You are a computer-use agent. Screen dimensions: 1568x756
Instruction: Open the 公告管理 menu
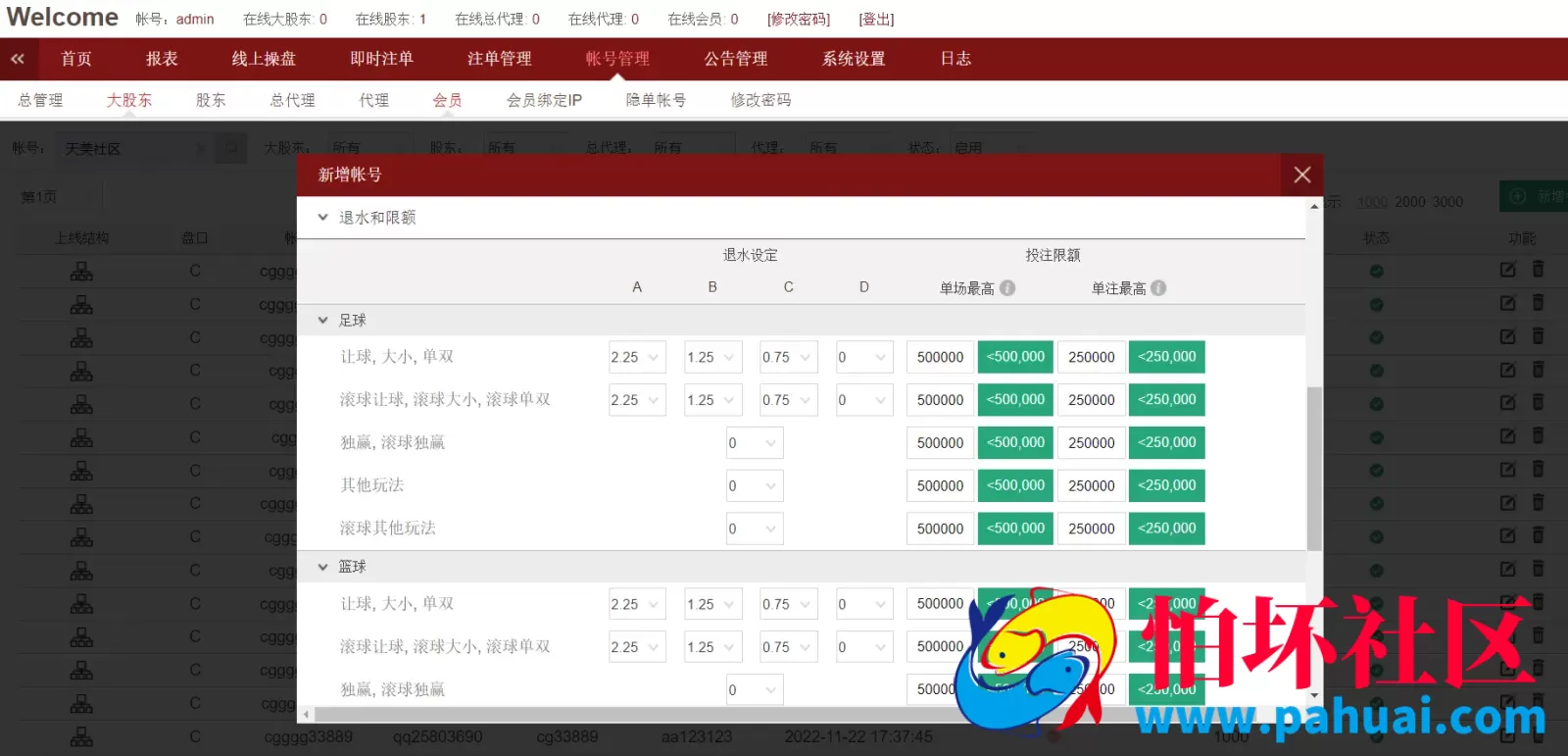point(736,59)
